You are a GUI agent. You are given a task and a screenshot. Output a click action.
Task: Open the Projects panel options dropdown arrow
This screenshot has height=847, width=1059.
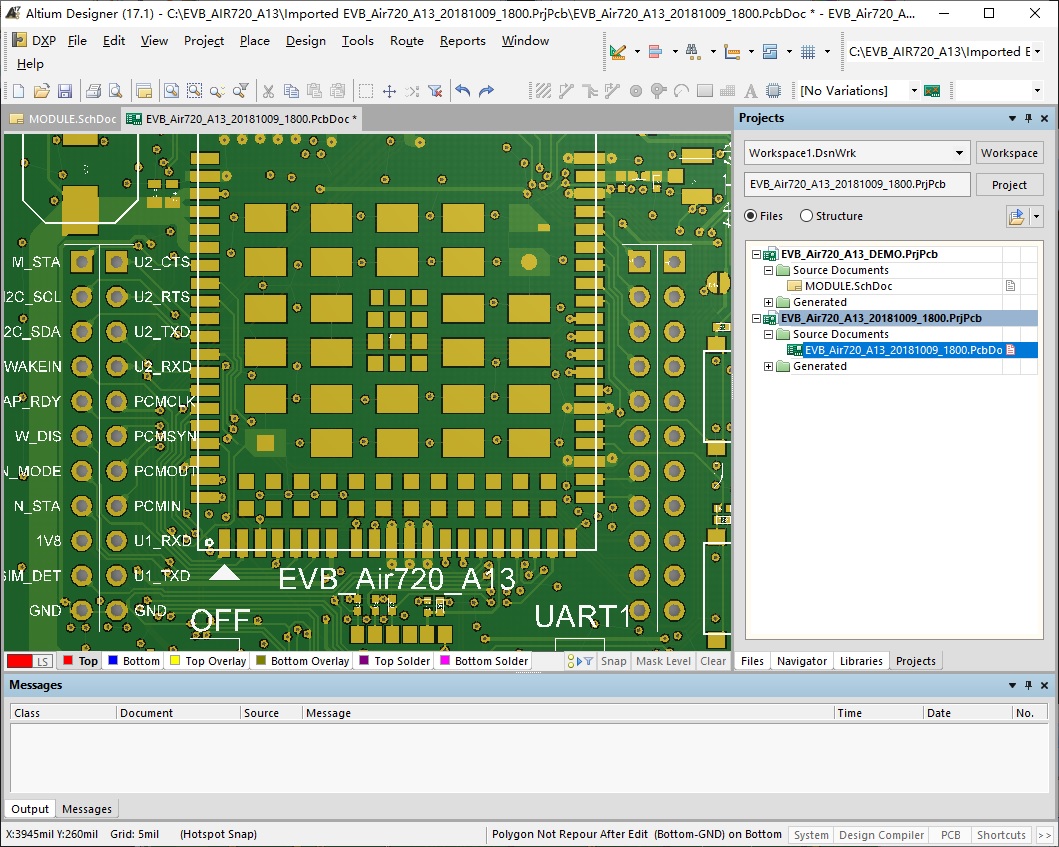[1012, 118]
